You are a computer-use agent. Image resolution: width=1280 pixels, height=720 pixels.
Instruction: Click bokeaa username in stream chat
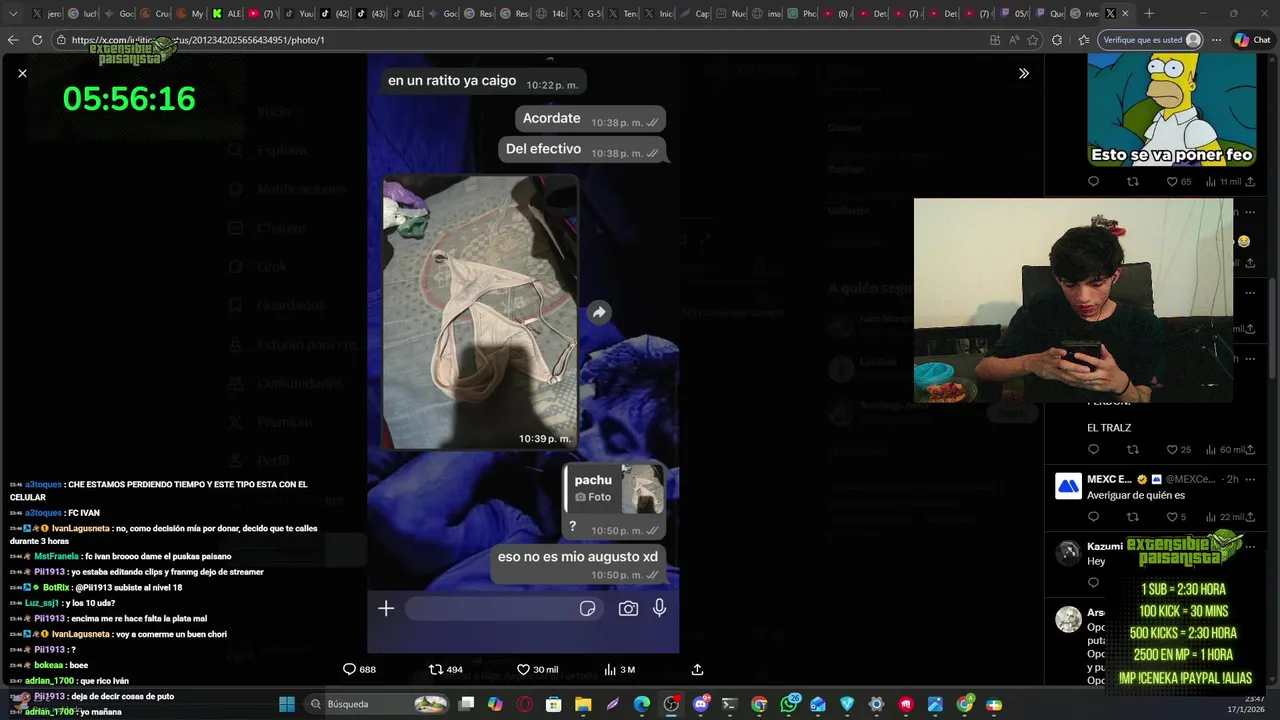(47, 665)
